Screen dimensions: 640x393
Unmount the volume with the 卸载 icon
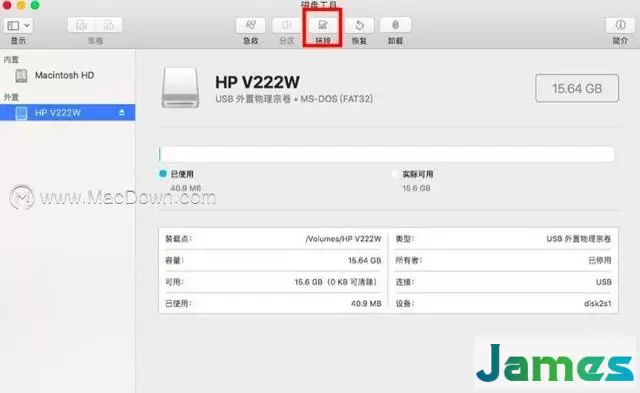(395, 25)
